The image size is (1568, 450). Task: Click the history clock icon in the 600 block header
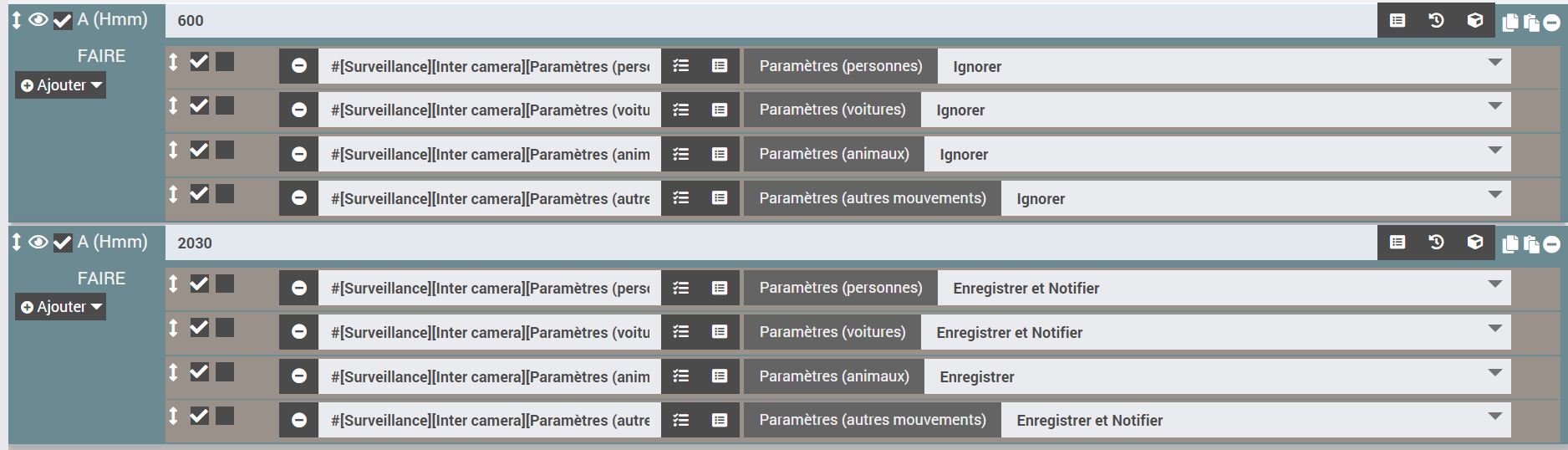click(1436, 21)
